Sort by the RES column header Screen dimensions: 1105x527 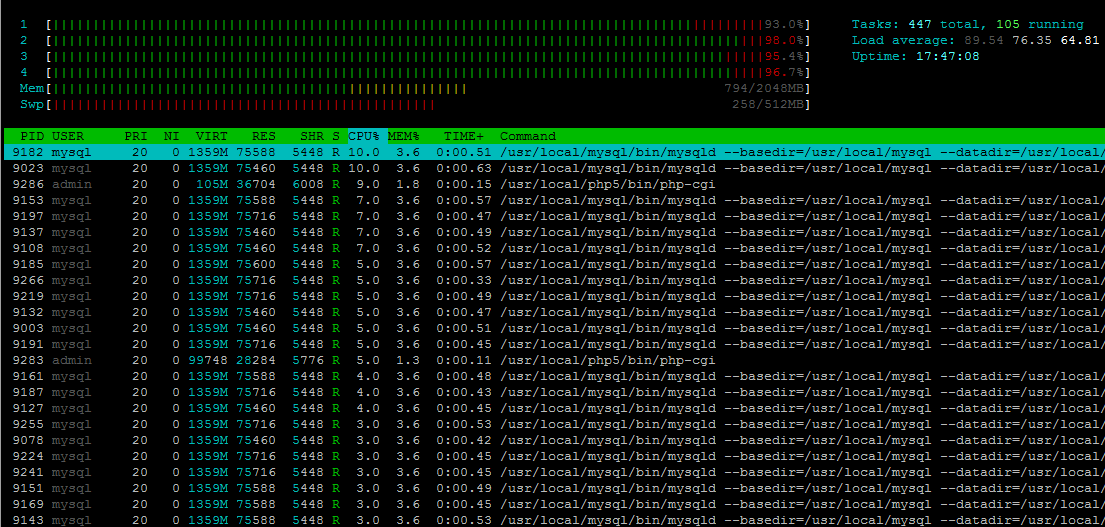[264, 136]
